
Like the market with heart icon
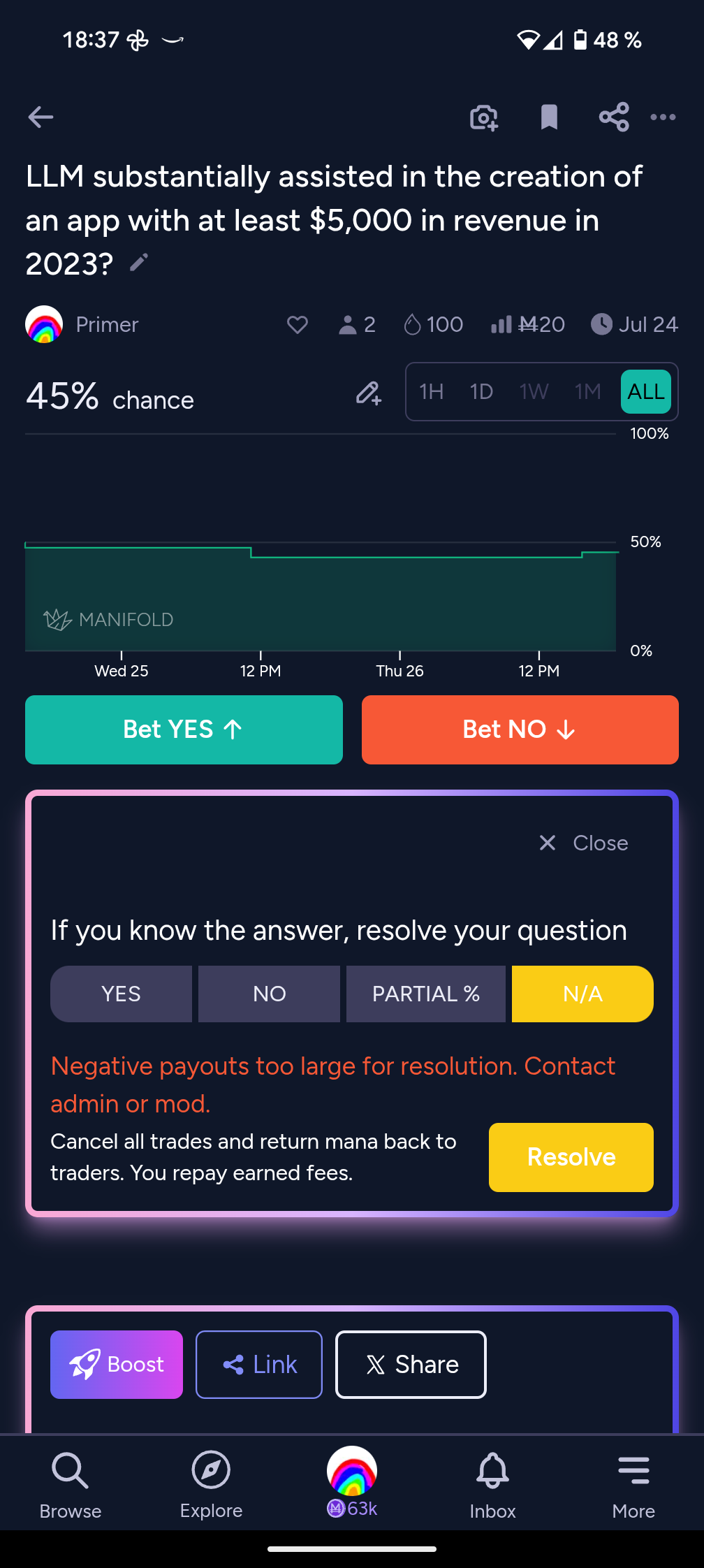click(298, 324)
